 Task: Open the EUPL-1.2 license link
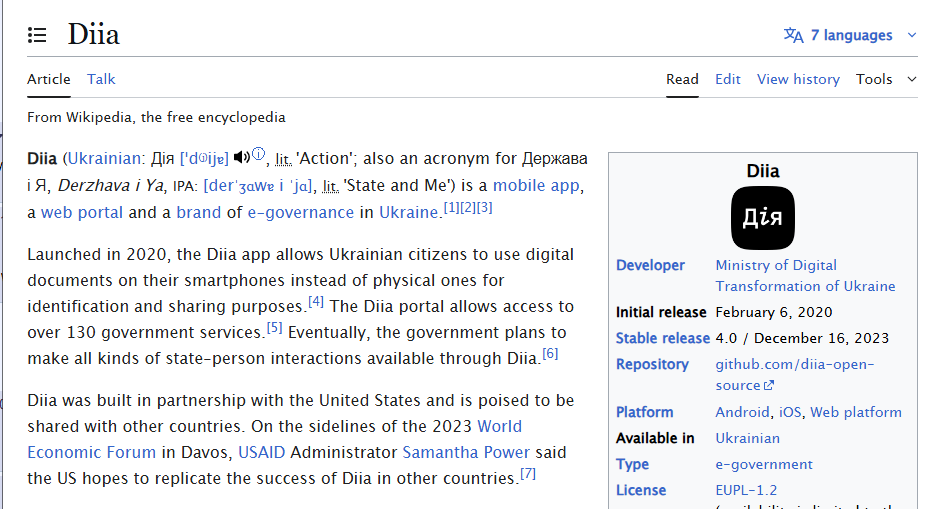746,491
